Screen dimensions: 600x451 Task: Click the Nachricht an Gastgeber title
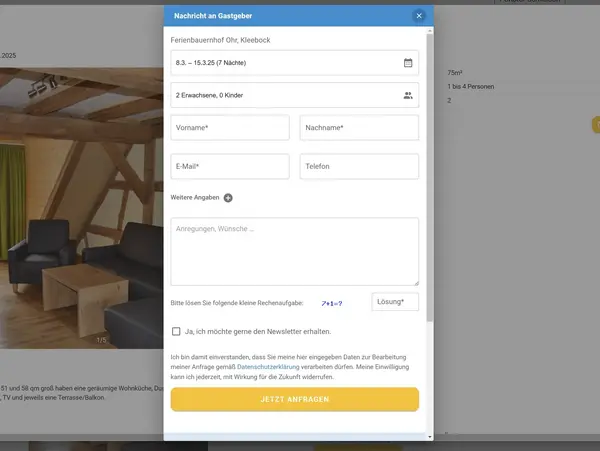tap(213, 16)
